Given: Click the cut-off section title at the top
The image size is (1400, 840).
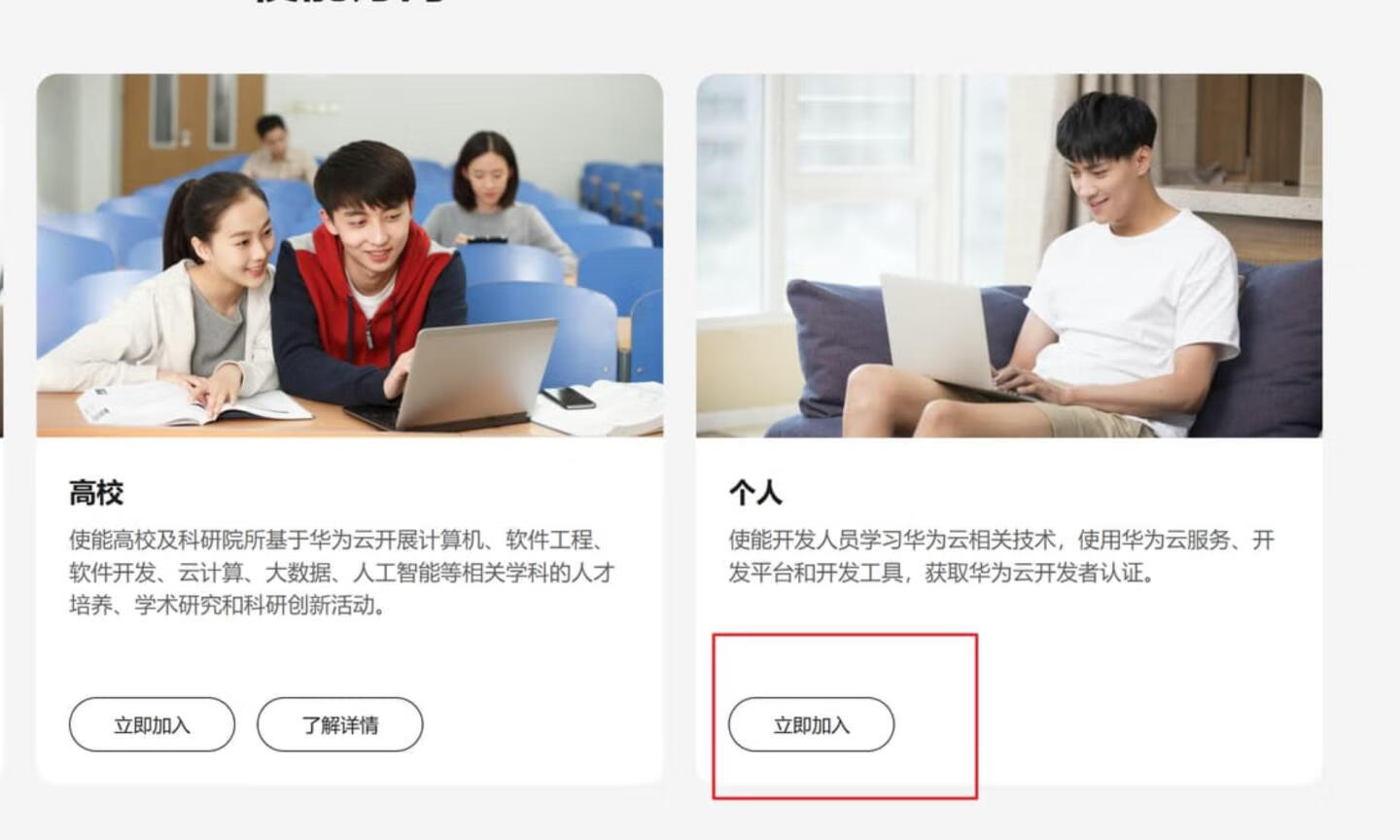Looking at the screenshot, I should point(350,3).
